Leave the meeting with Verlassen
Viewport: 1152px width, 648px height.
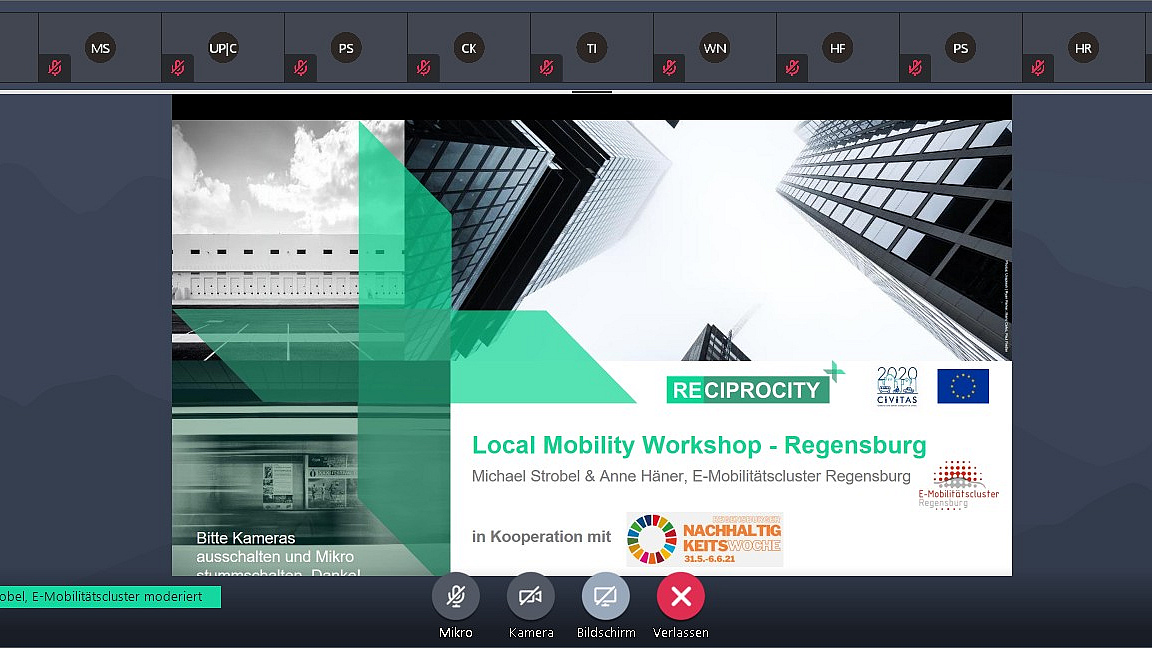click(x=680, y=596)
